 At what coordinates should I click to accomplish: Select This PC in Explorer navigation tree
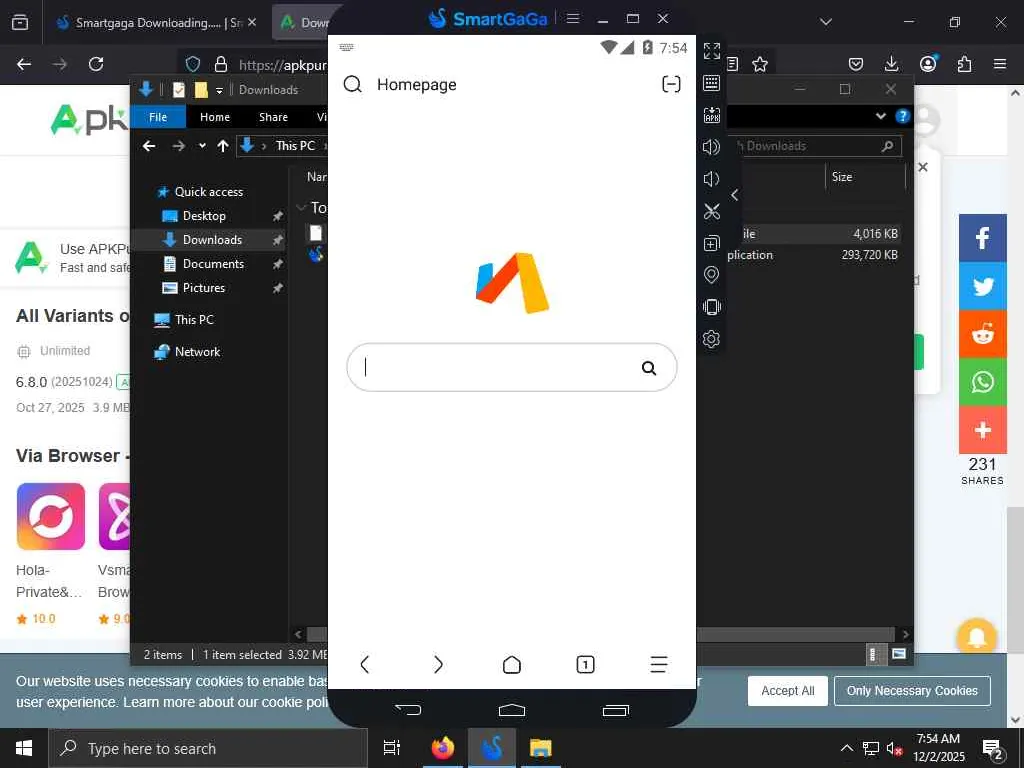click(x=194, y=320)
